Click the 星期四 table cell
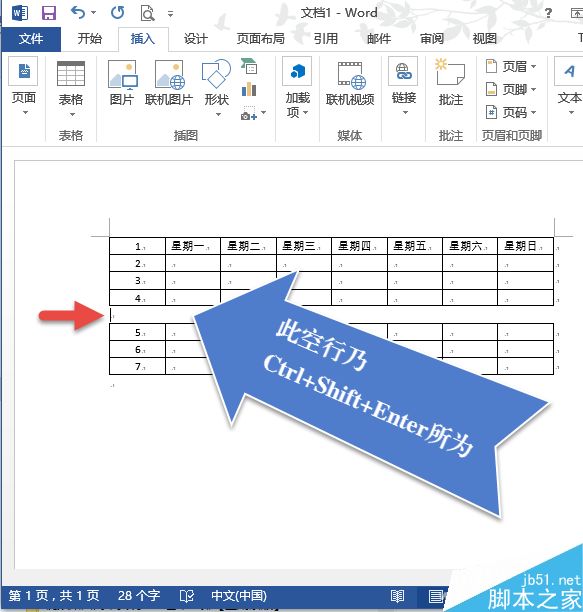The height and width of the screenshot is (612, 583). click(x=359, y=246)
